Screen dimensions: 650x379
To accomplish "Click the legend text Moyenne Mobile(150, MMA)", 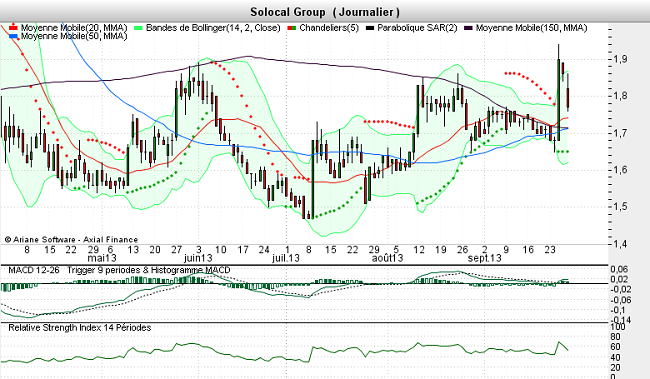I will coord(531,28).
